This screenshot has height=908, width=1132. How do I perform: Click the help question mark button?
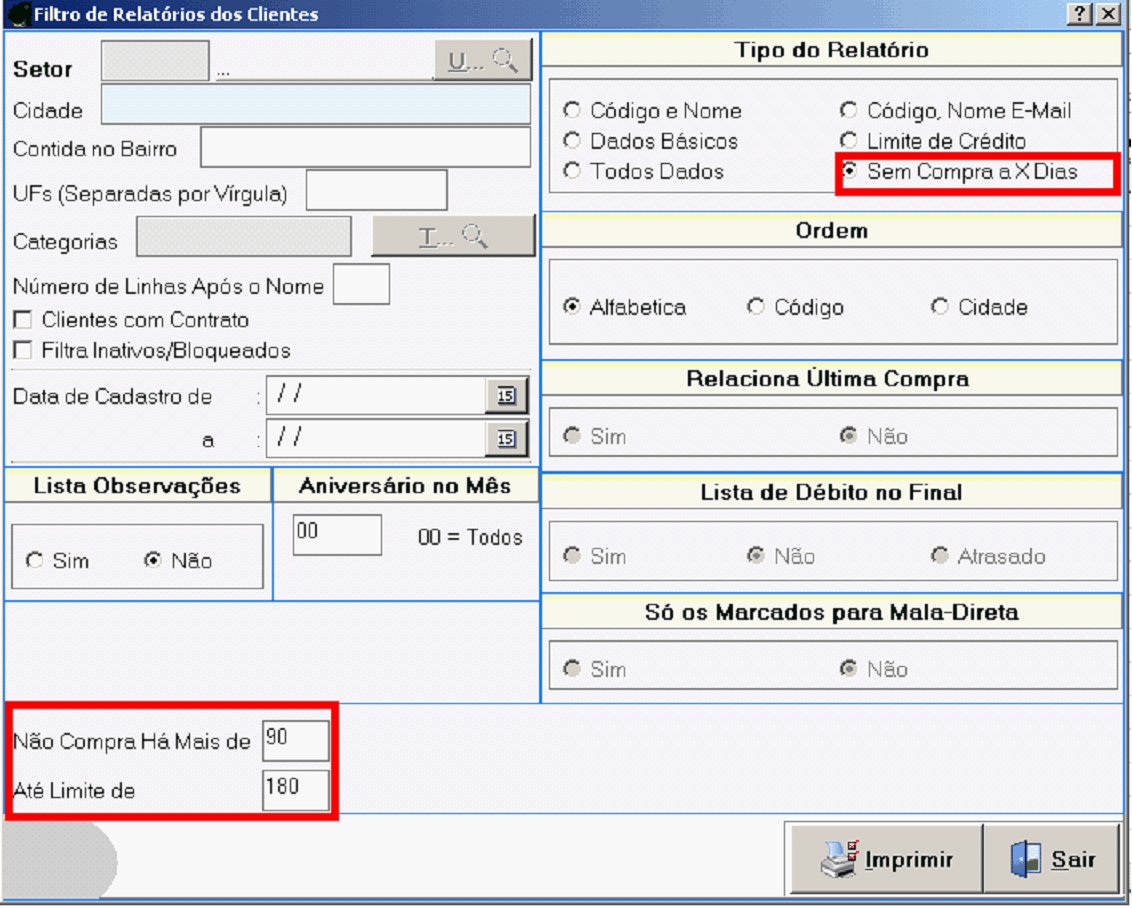[1080, 14]
